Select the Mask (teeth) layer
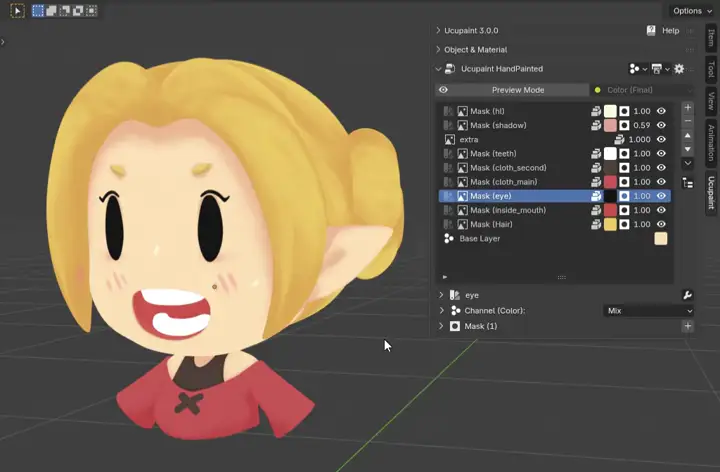This screenshot has height=472, width=720. pyautogui.click(x=555, y=154)
